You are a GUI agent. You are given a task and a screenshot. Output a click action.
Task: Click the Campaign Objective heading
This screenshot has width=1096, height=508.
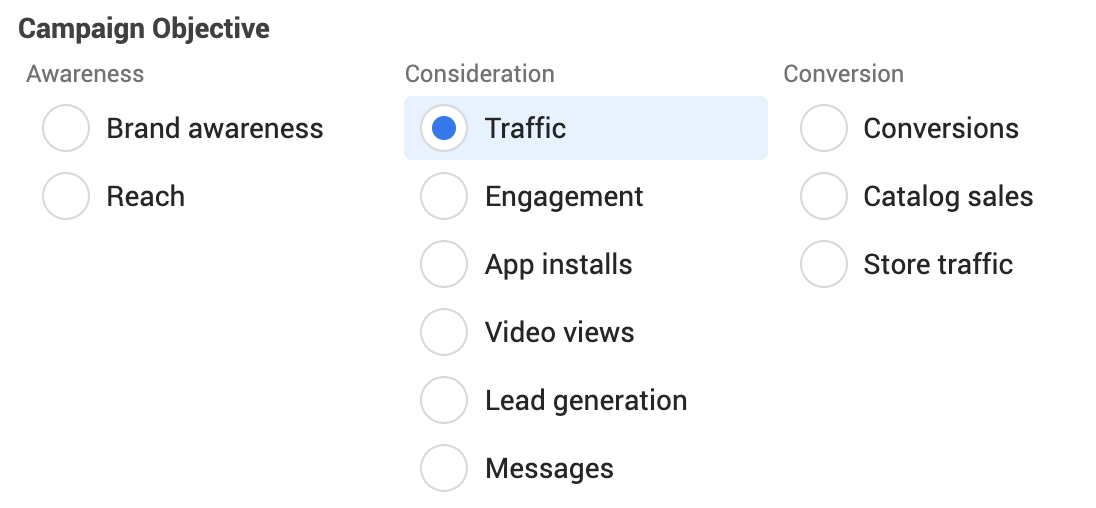point(144,29)
